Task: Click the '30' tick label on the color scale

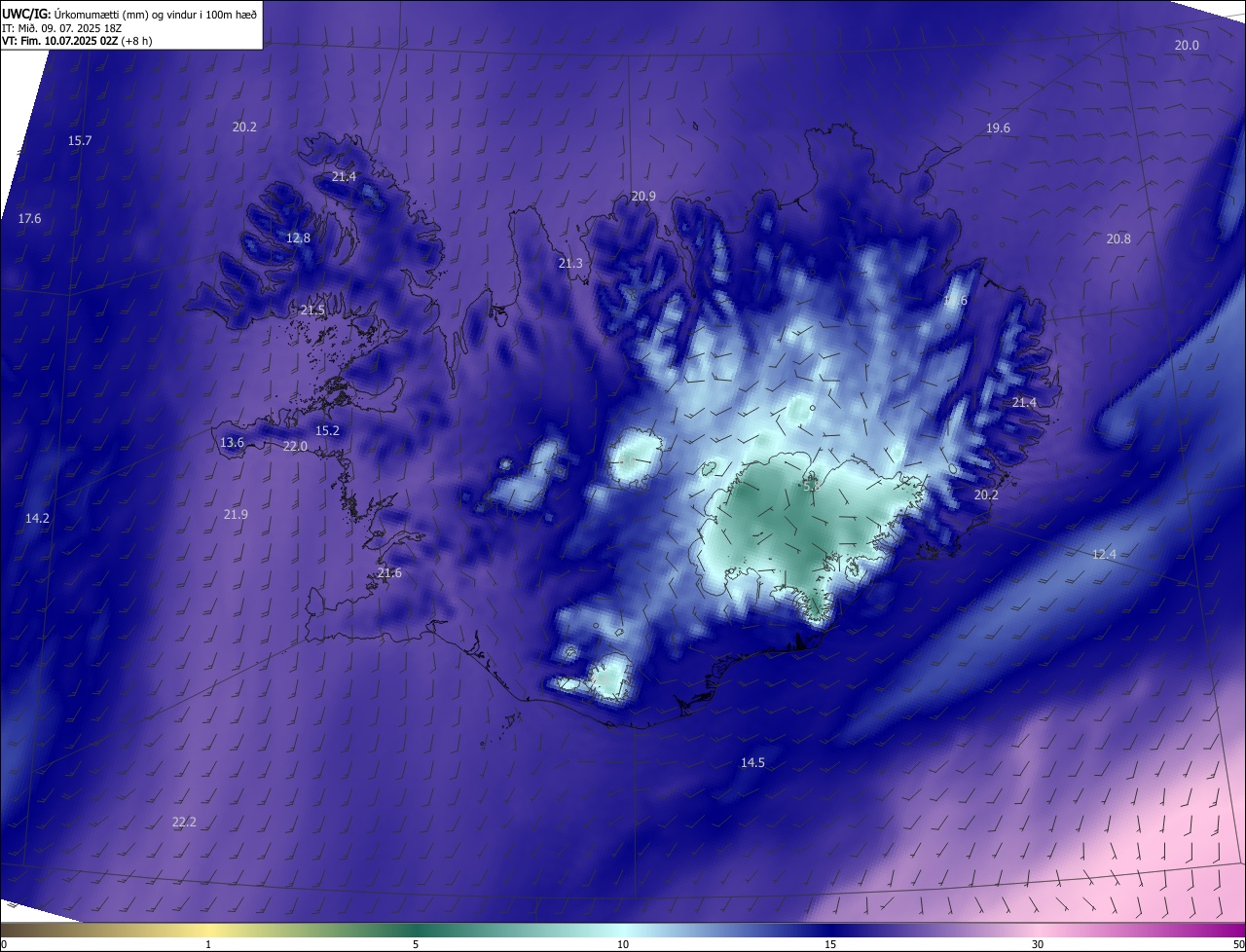Action: pyautogui.click(x=1038, y=944)
